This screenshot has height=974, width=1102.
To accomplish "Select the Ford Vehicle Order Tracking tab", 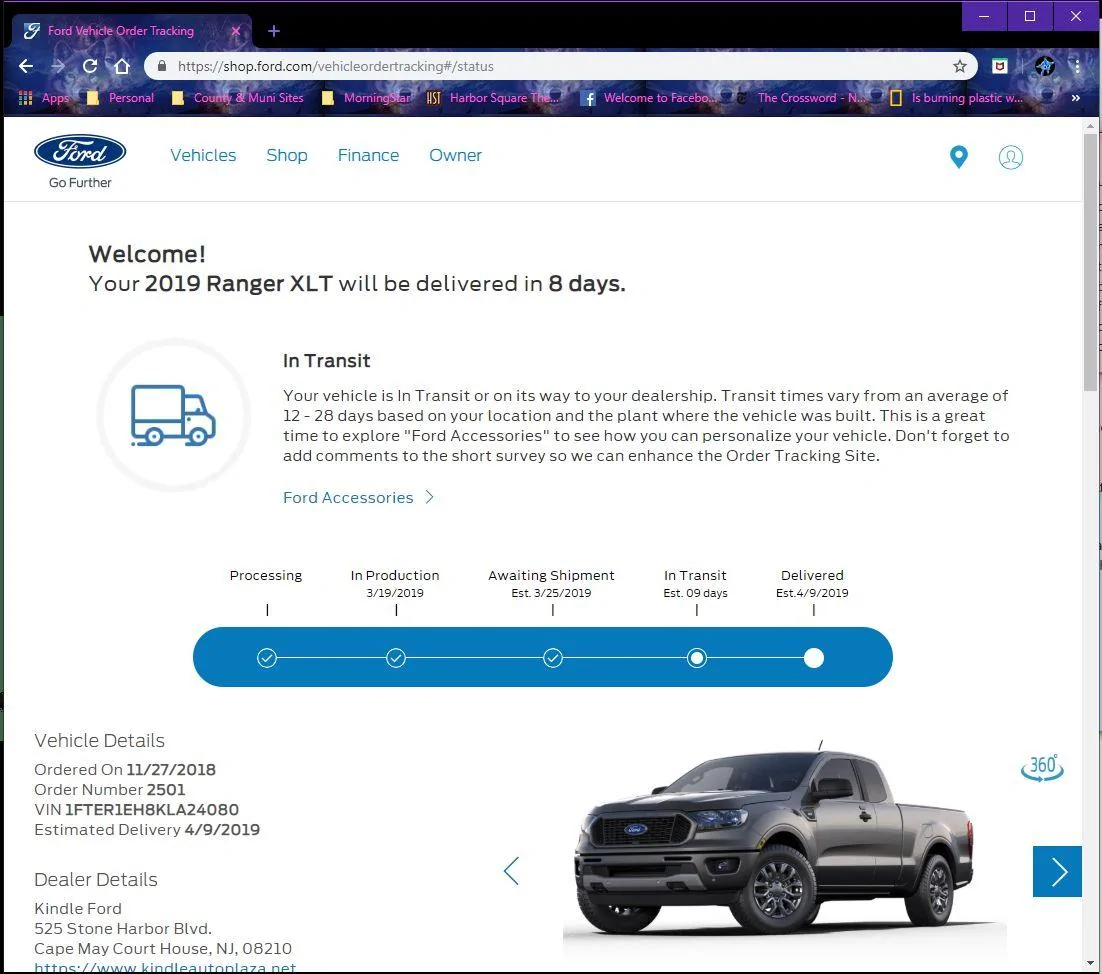I will click(132, 31).
